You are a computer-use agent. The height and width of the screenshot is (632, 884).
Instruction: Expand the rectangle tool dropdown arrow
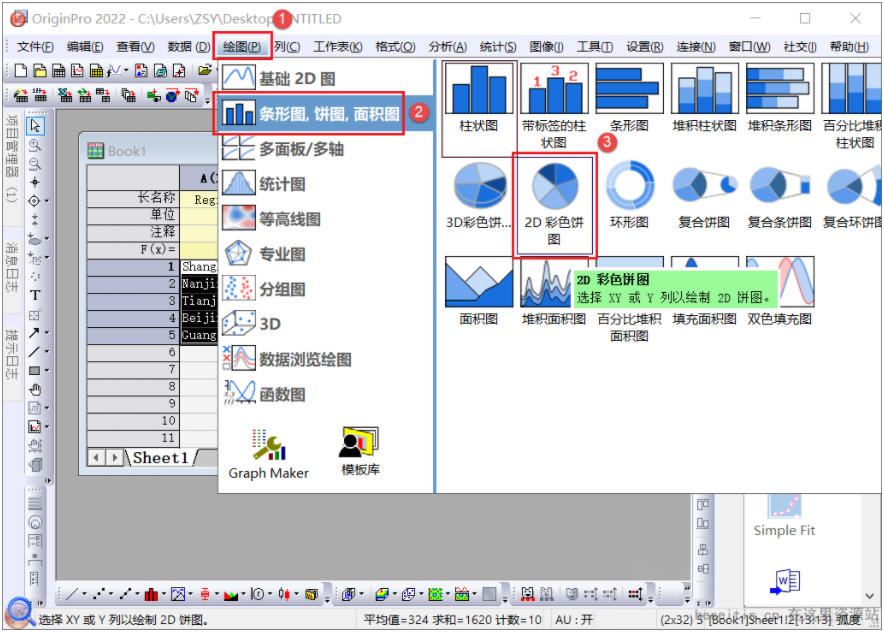pos(47,370)
